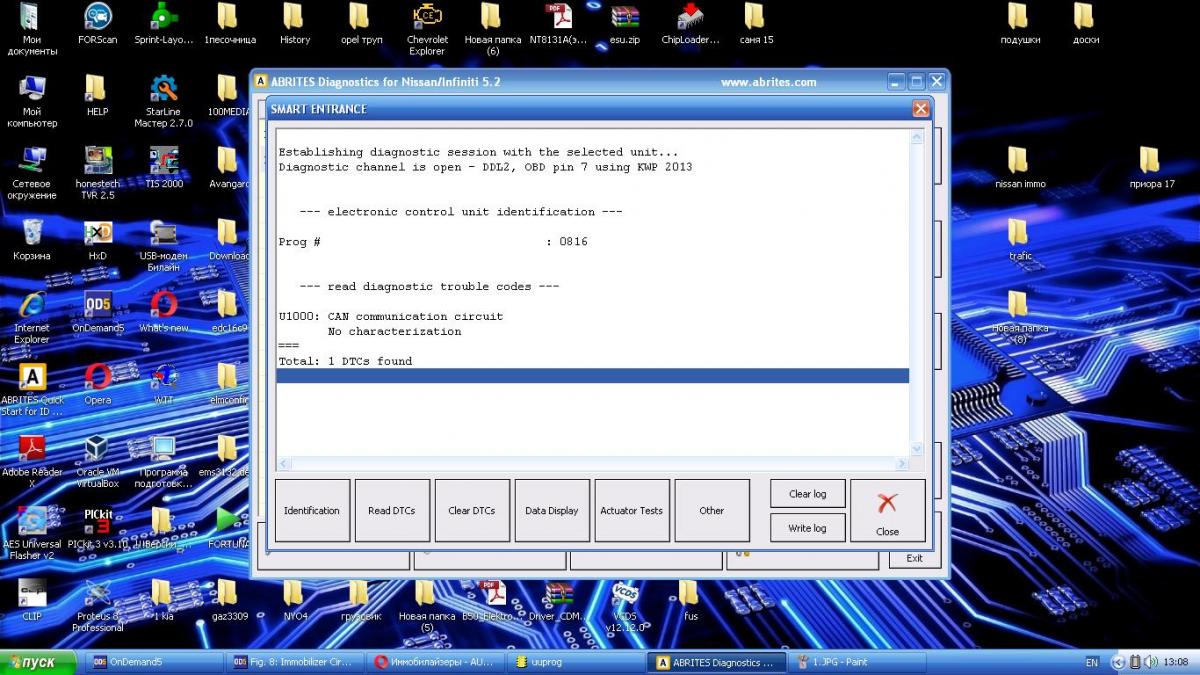Open StarLine Мастер 2.7.0 icon
The height and width of the screenshot is (675, 1200).
tap(163, 101)
